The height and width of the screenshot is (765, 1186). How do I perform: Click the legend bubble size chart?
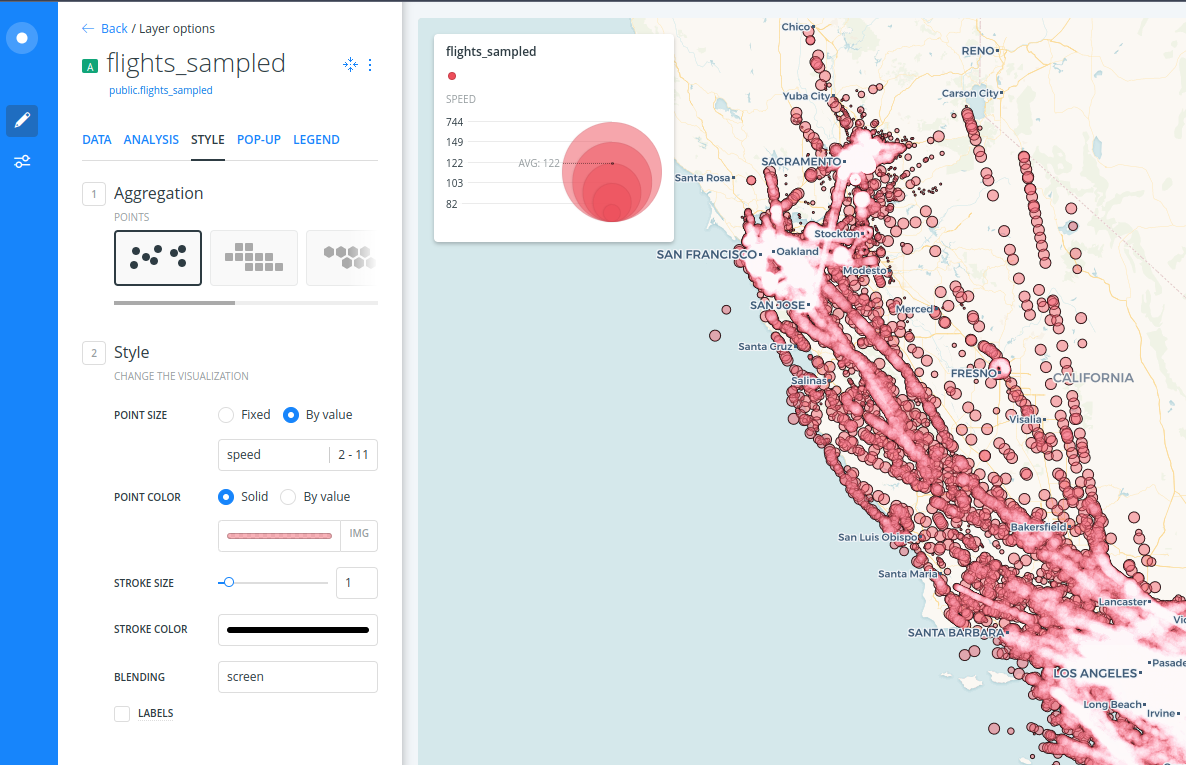pos(612,172)
